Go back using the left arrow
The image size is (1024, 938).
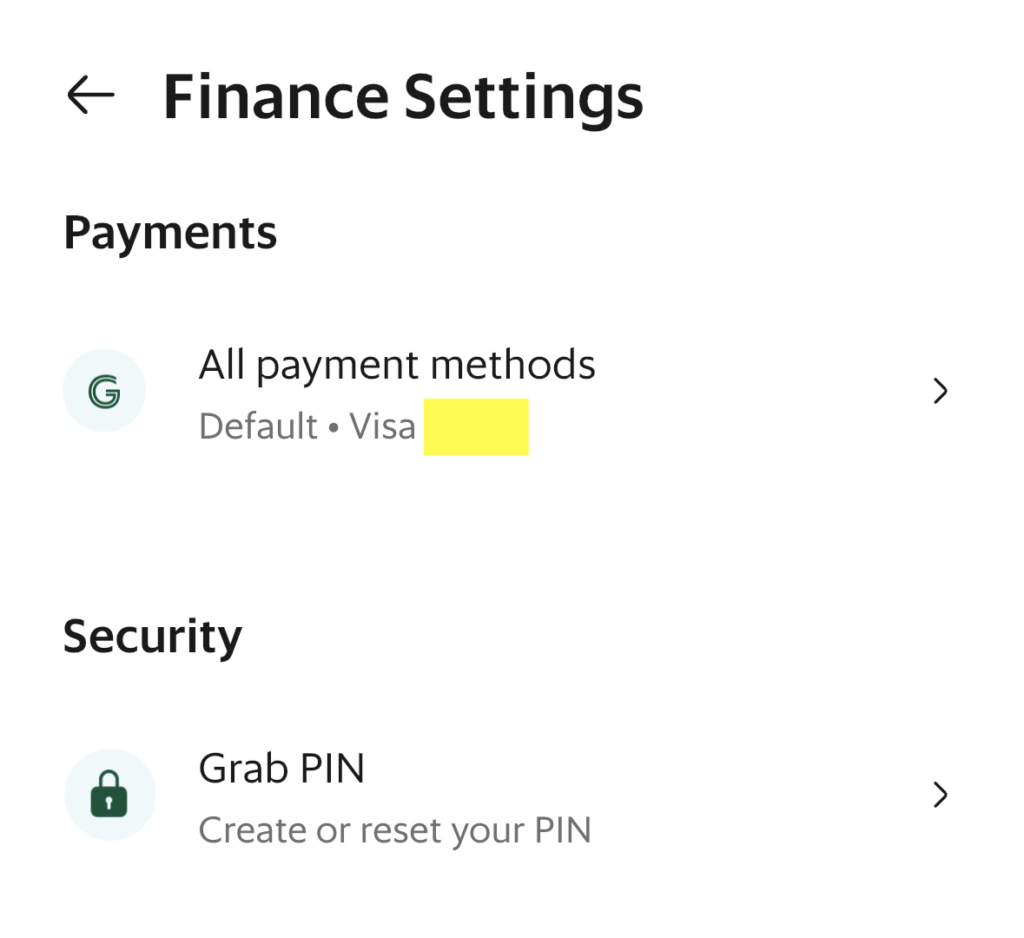tap(91, 95)
